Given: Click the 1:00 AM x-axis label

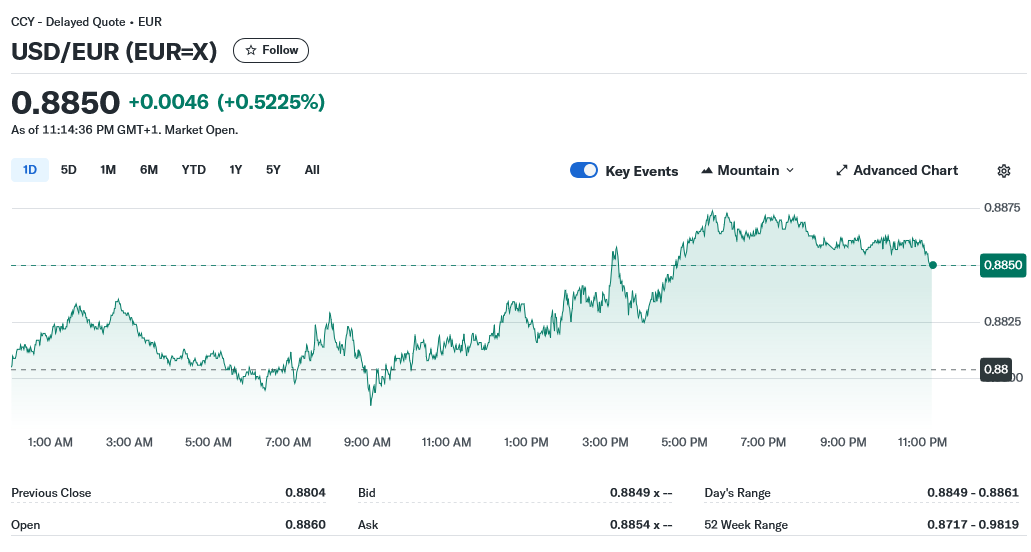Looking at the screenshot, I should [50, 442].
